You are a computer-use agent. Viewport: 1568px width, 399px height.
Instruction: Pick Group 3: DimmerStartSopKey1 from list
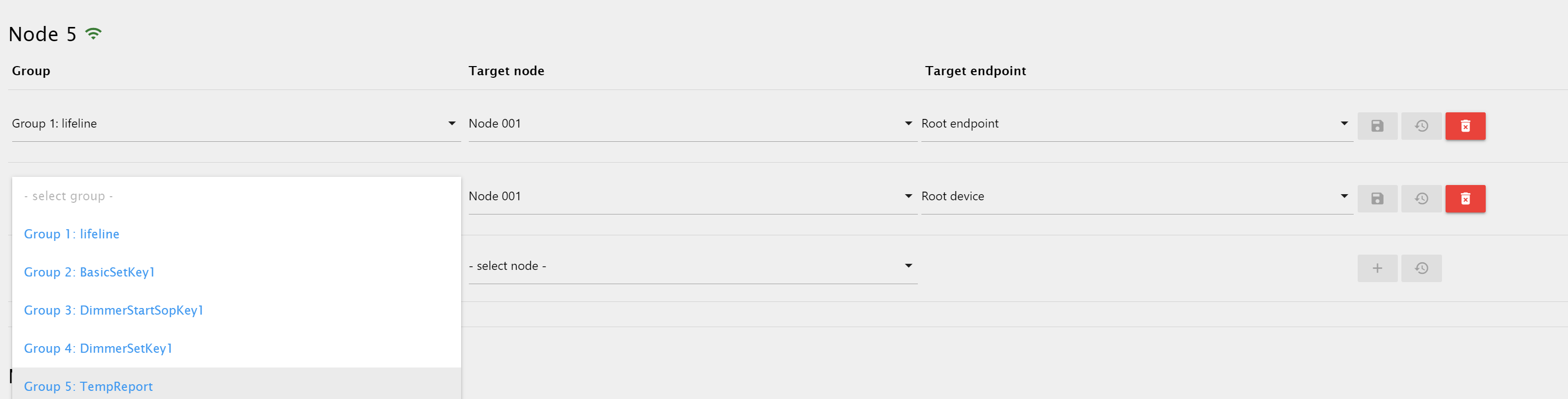coord(114,310)
